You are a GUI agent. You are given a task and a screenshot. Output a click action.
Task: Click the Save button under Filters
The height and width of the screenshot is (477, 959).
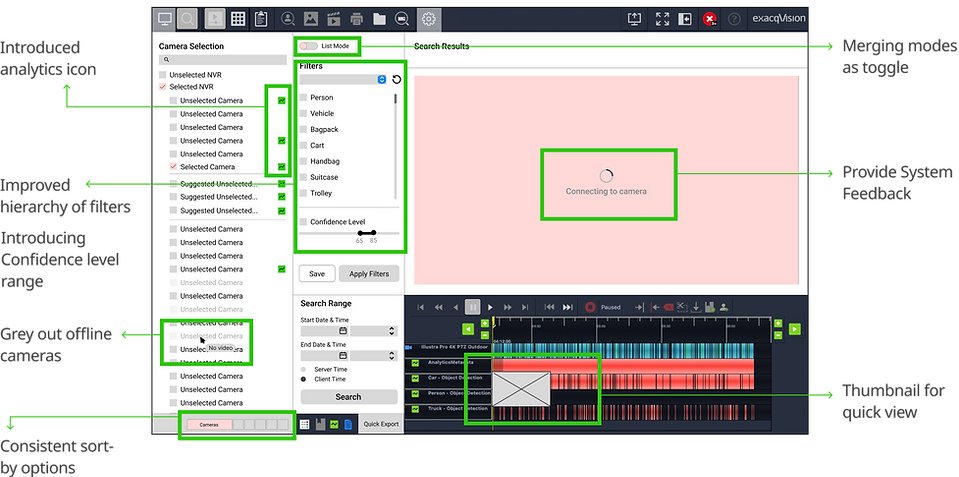[x=317, y=274]
